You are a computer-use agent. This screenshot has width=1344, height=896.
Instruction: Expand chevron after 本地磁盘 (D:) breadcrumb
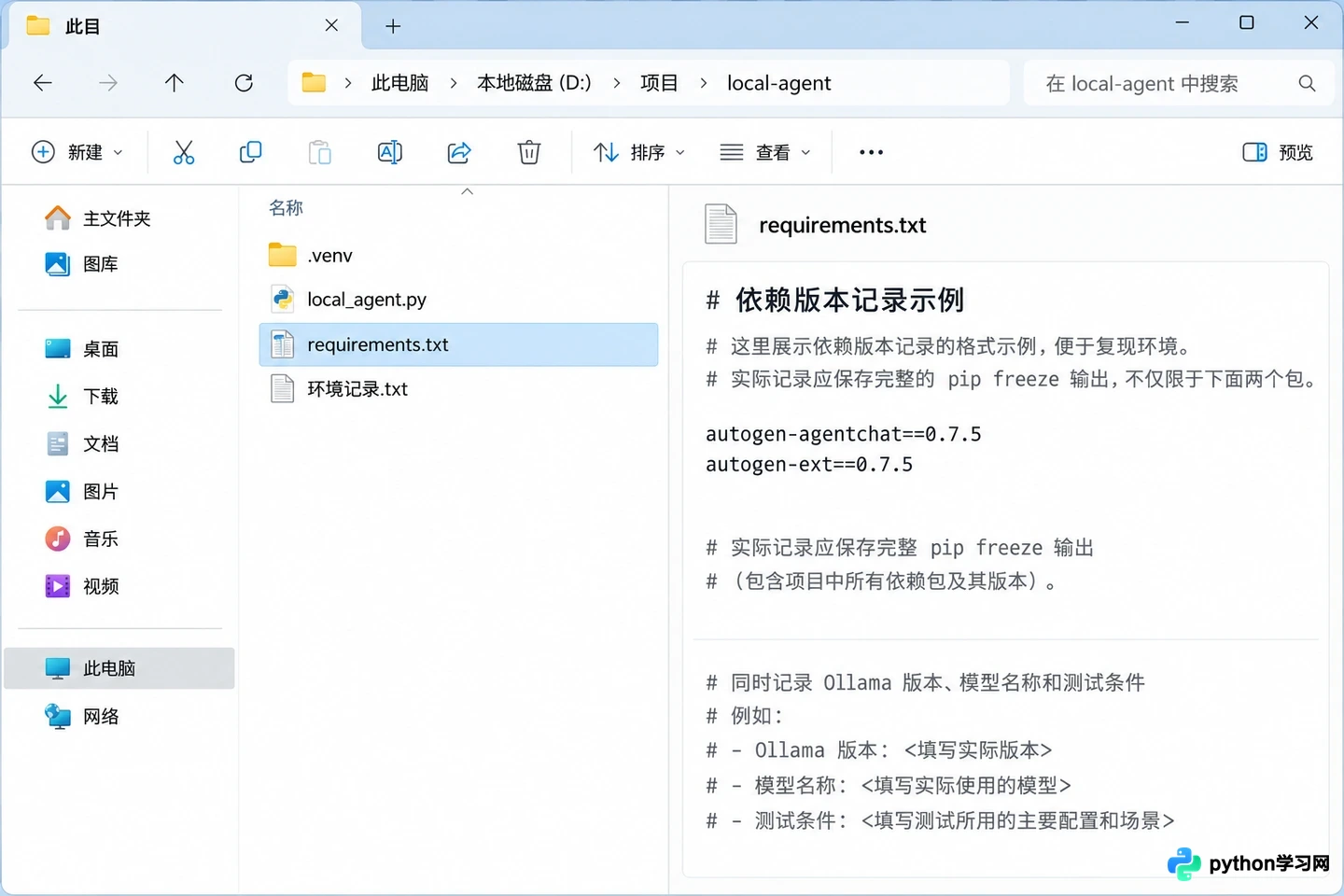(617, 83)
